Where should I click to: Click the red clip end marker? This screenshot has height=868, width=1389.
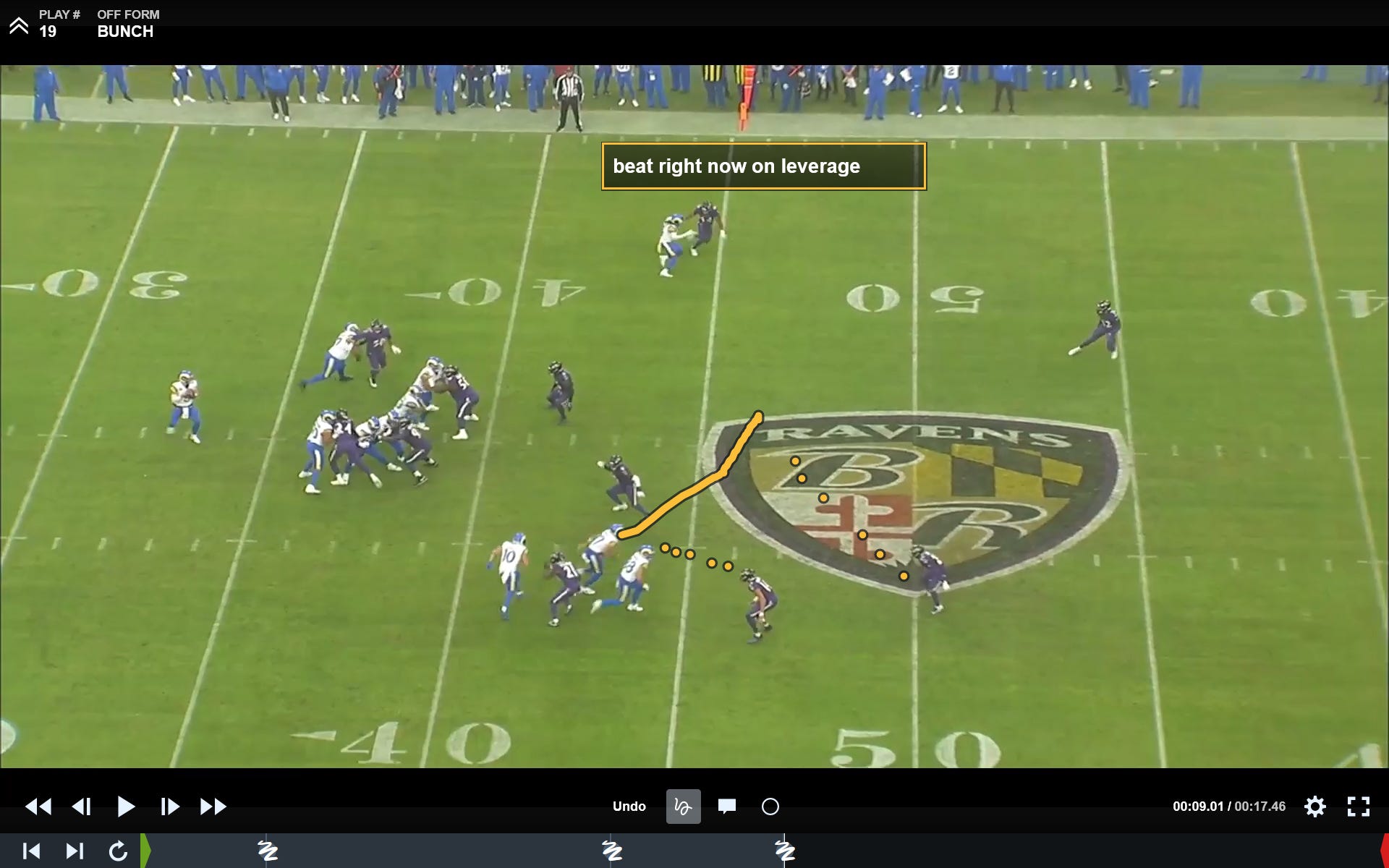(x=1385, y=851)
